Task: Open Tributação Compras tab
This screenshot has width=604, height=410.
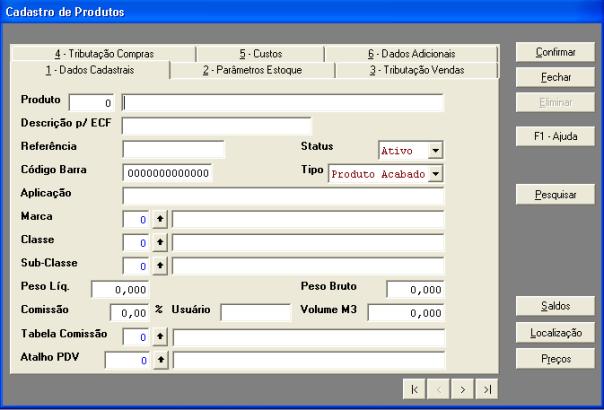Action: point(104,54)
